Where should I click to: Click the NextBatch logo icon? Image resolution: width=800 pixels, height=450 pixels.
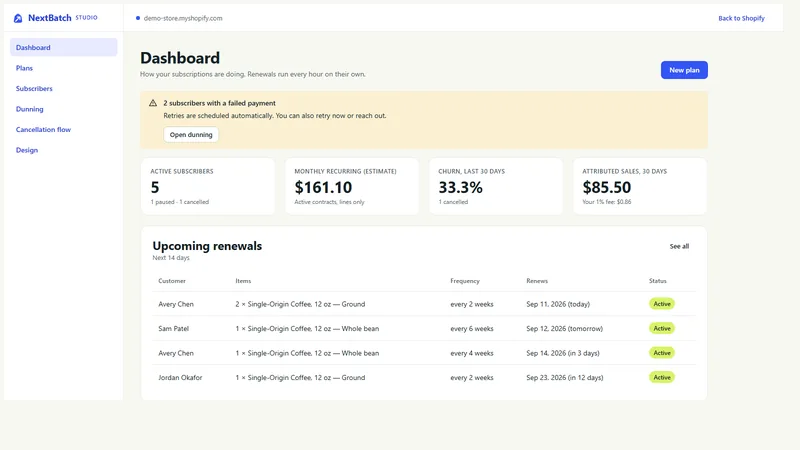coord(18,18)
